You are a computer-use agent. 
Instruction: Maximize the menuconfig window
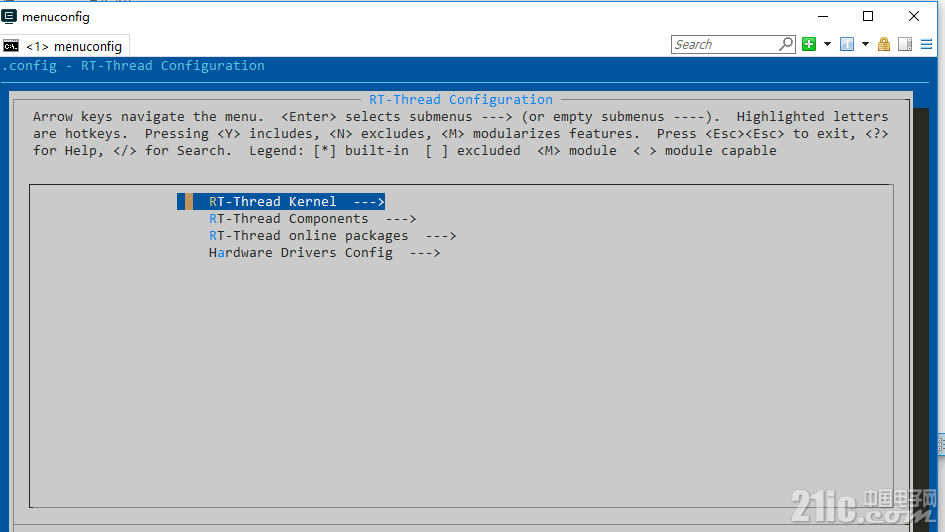click(868, 16)
